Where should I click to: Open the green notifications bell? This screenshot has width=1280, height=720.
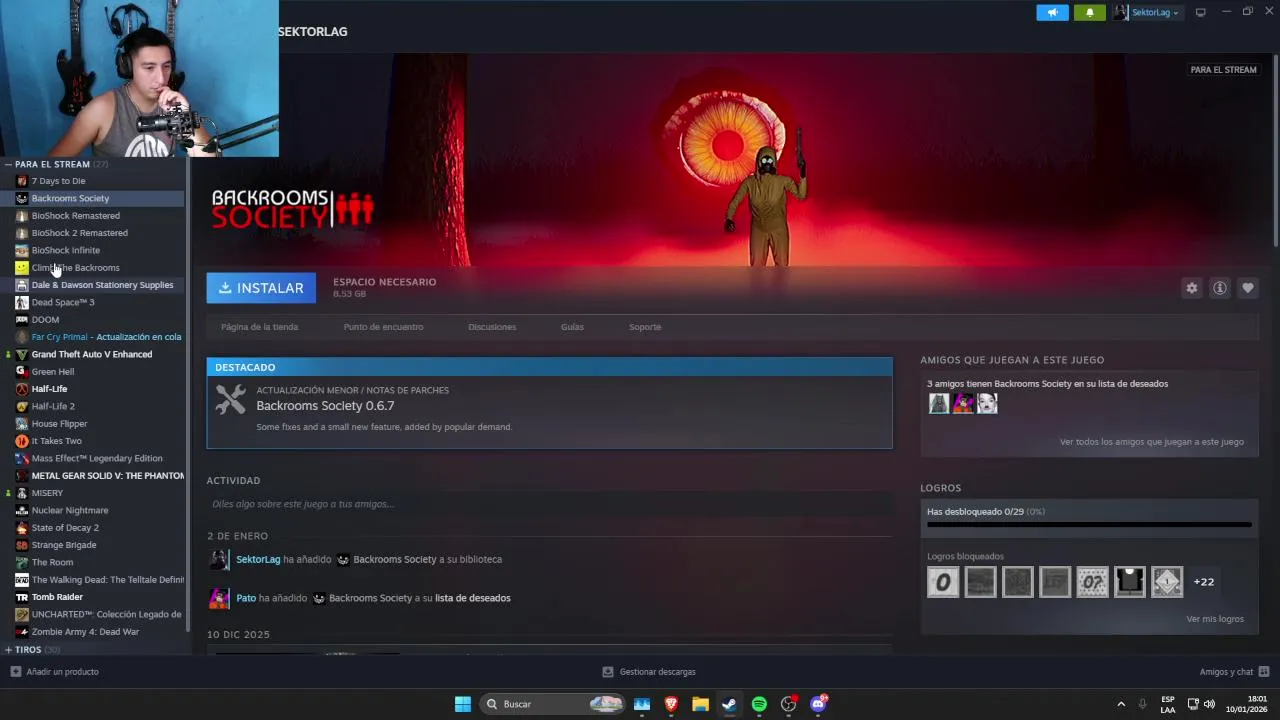pyautogui.click(x=1090, y=12)
